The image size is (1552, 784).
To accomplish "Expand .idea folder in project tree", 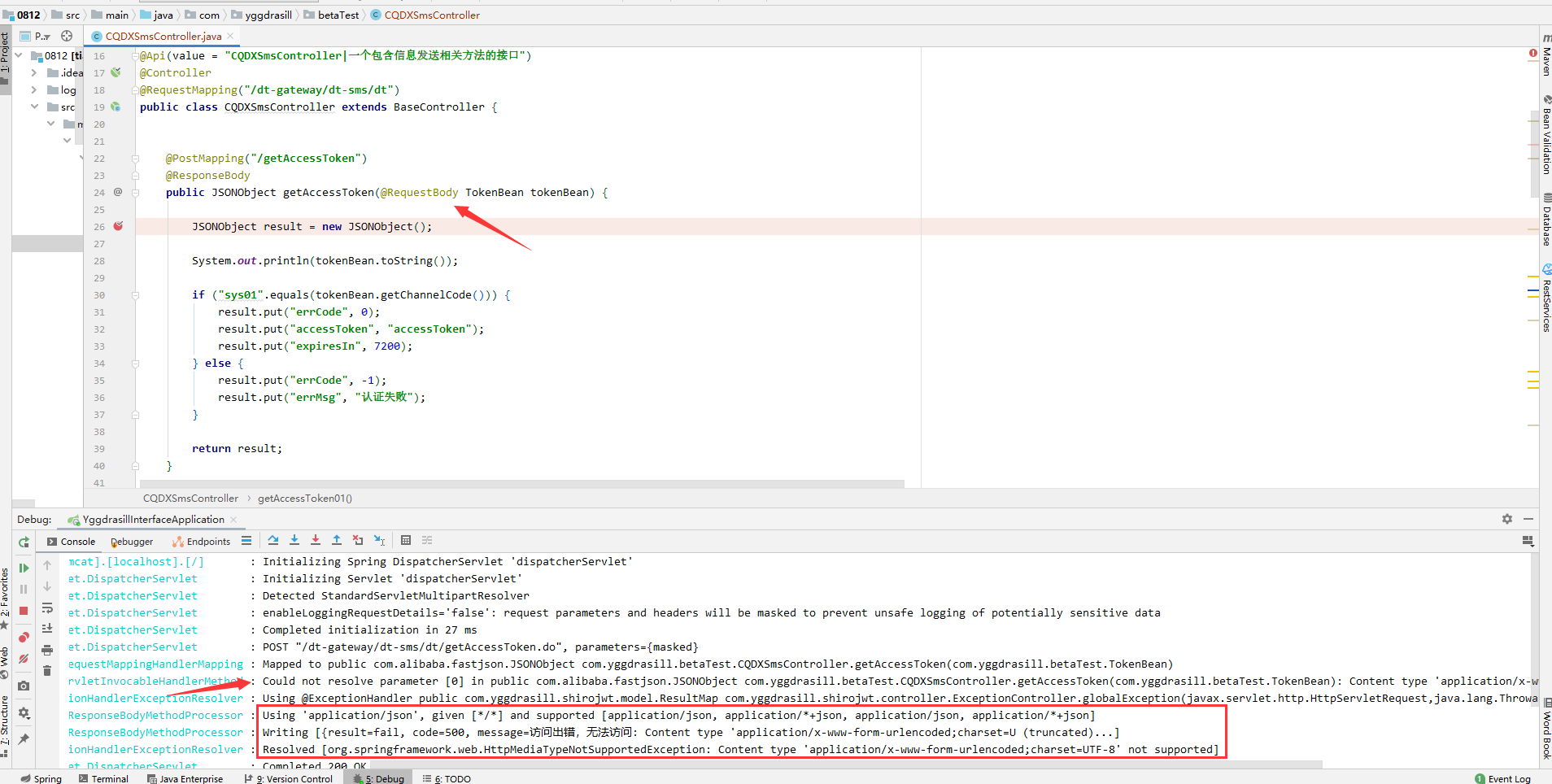I will tap(34, 72).
